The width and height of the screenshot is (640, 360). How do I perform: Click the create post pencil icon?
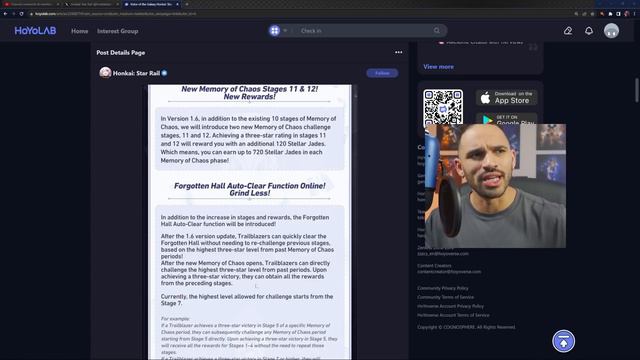[x=568, y=31]
